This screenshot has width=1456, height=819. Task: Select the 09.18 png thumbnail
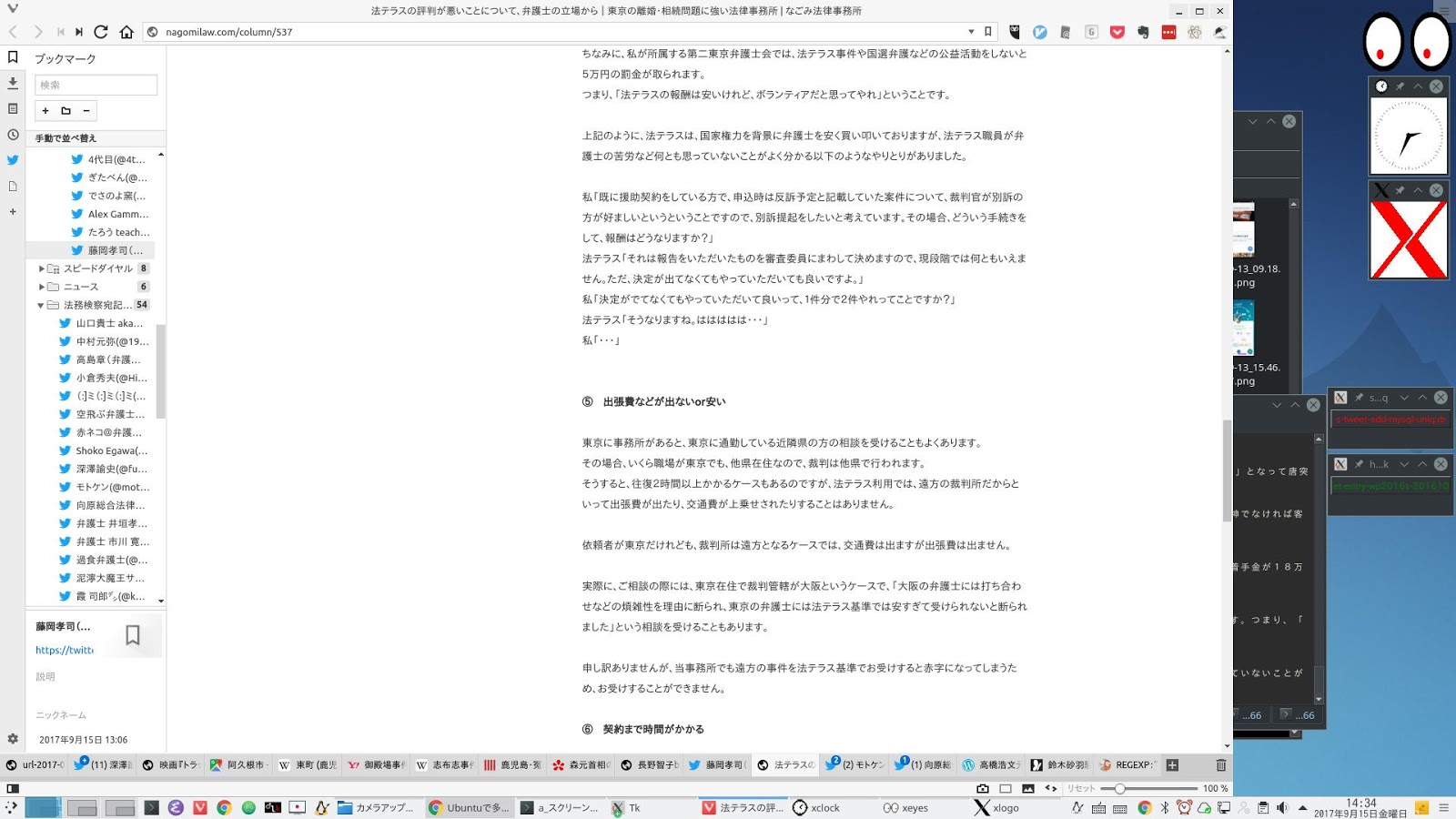tap(1244, 231)
